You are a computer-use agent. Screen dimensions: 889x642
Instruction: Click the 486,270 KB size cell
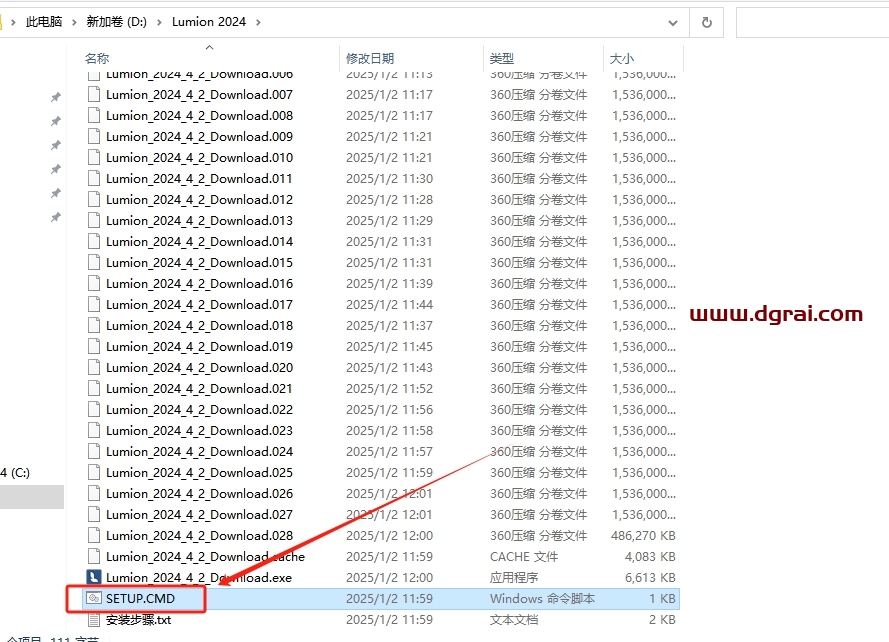[643, 535]
